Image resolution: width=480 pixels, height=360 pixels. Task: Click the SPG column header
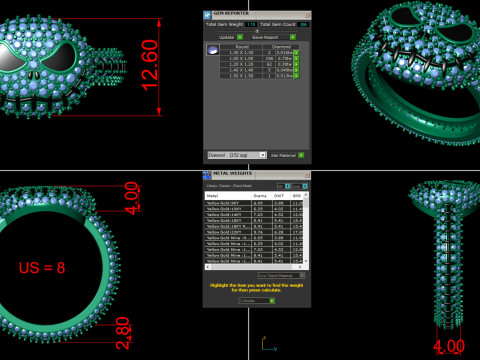(297, 196)
